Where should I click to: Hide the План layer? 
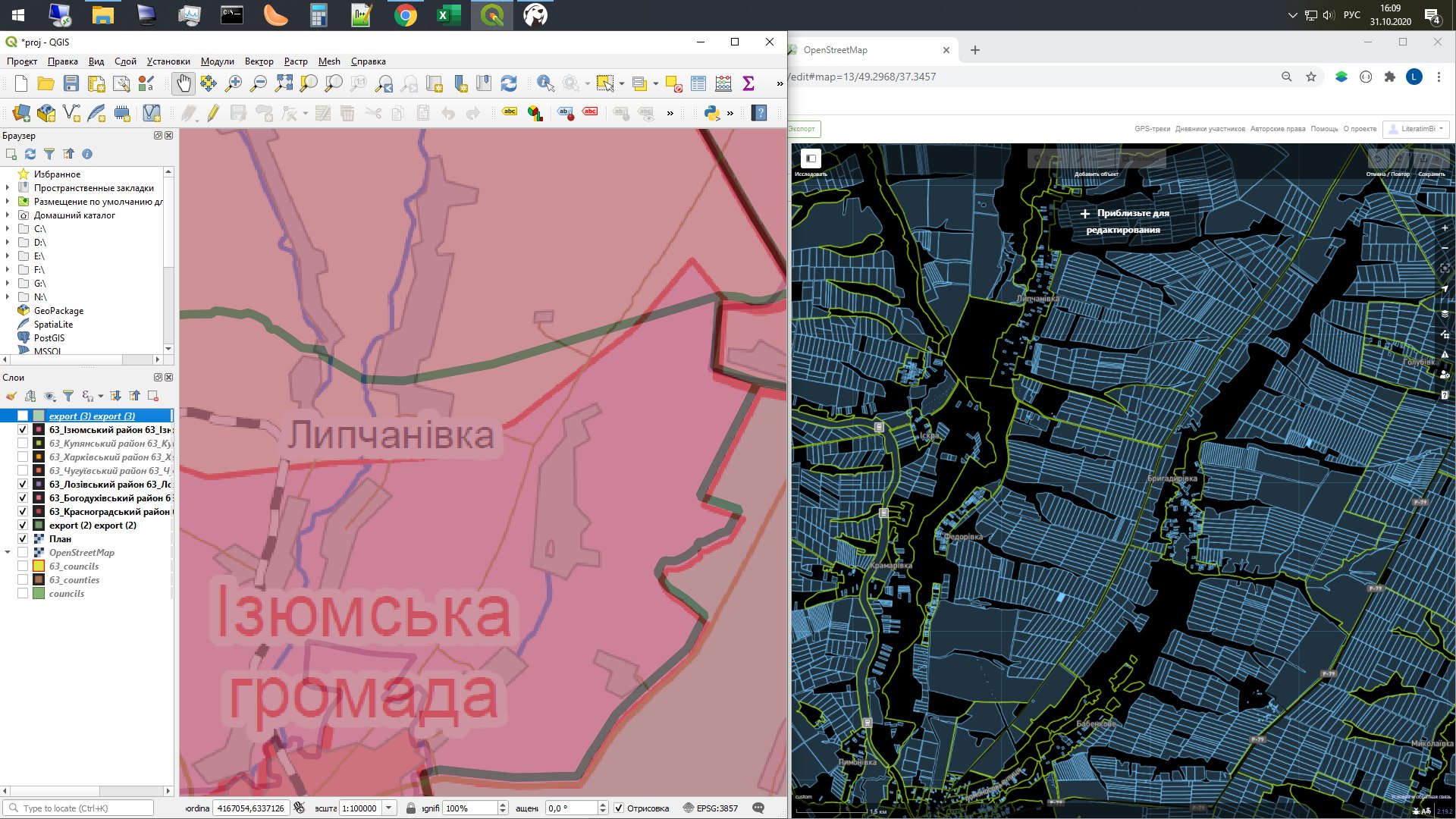(23, 538)
